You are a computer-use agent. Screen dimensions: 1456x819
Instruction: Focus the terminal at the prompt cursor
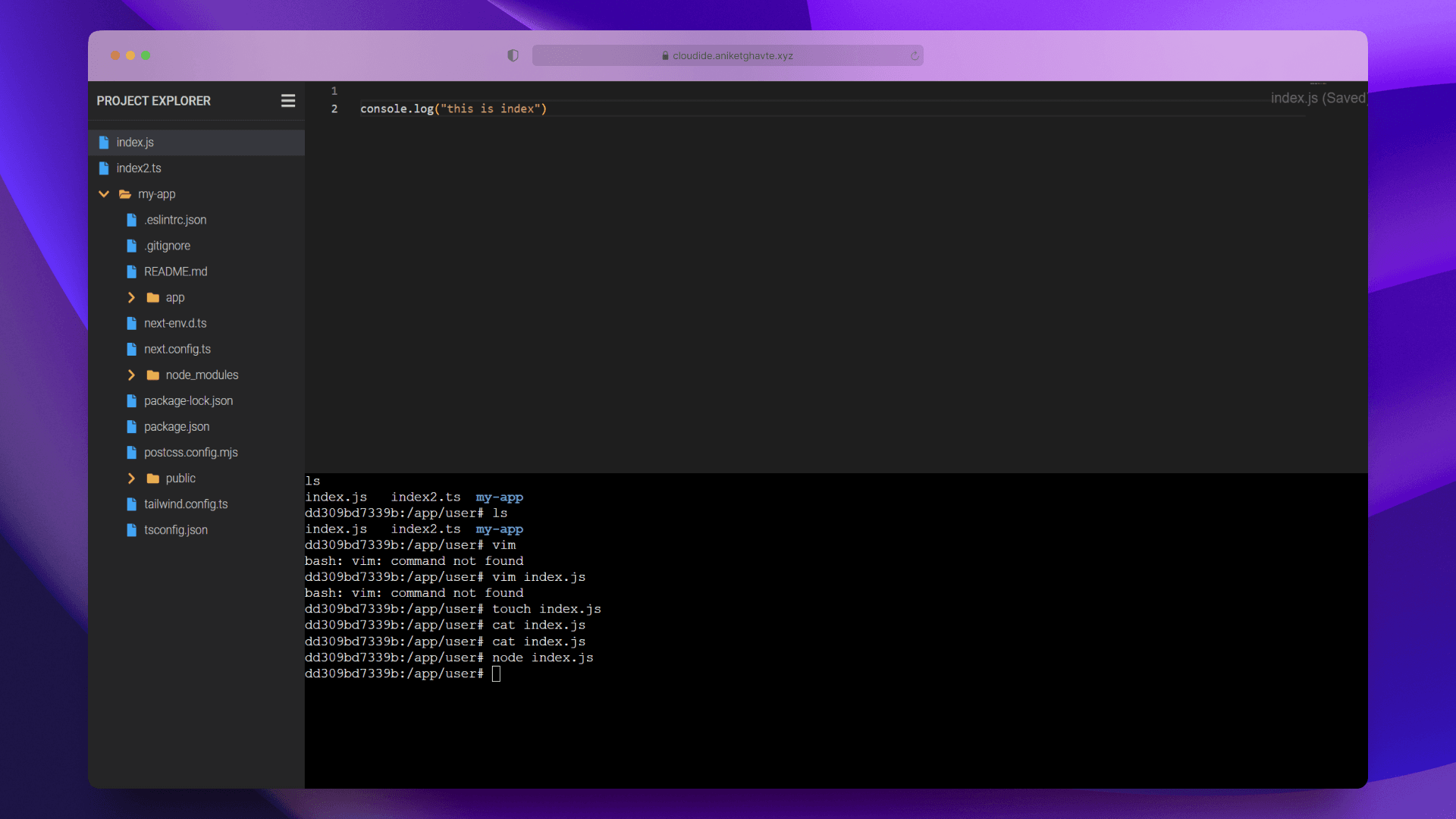coord(496,673)
